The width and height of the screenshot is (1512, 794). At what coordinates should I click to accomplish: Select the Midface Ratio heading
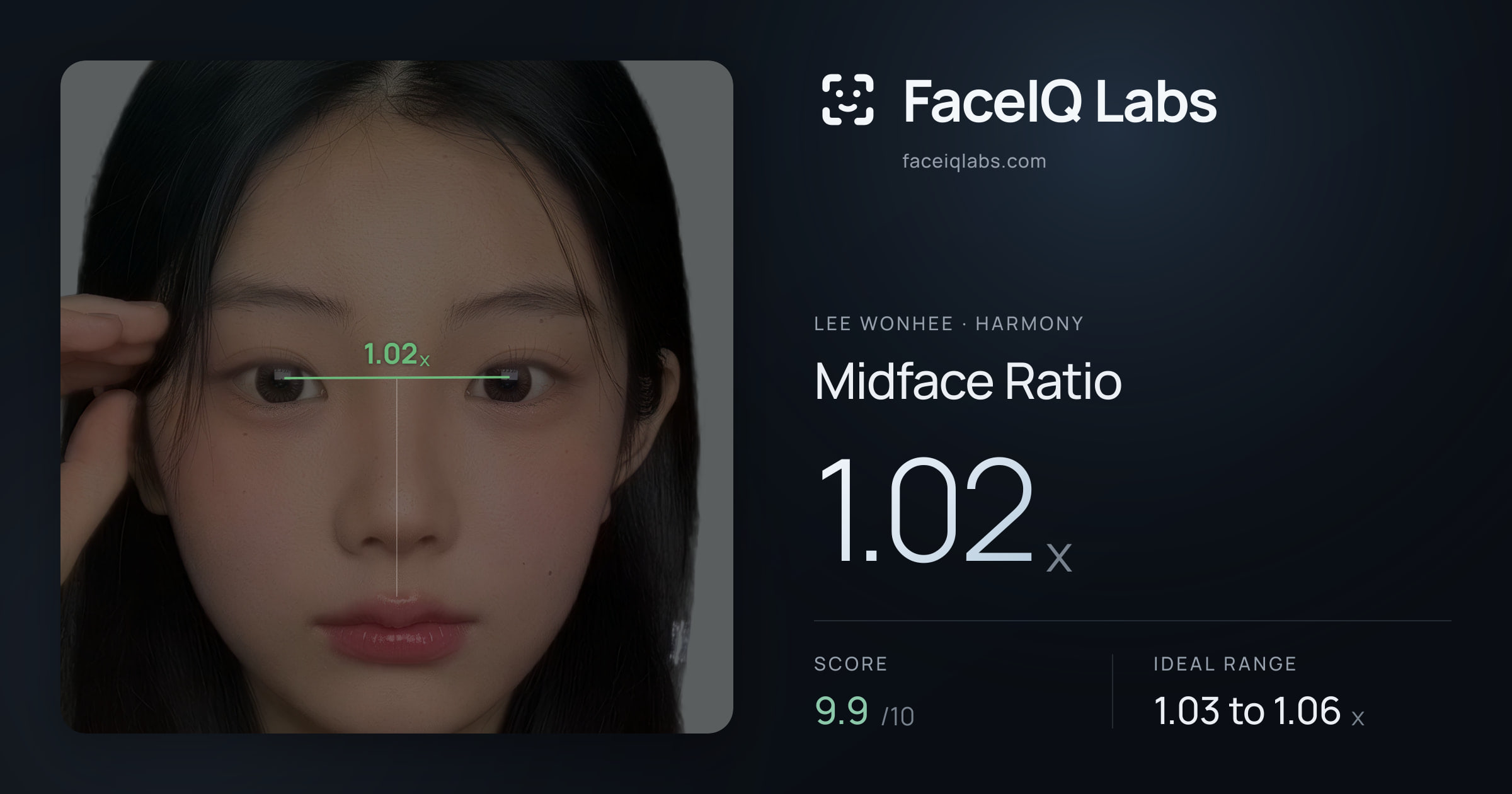968,381
